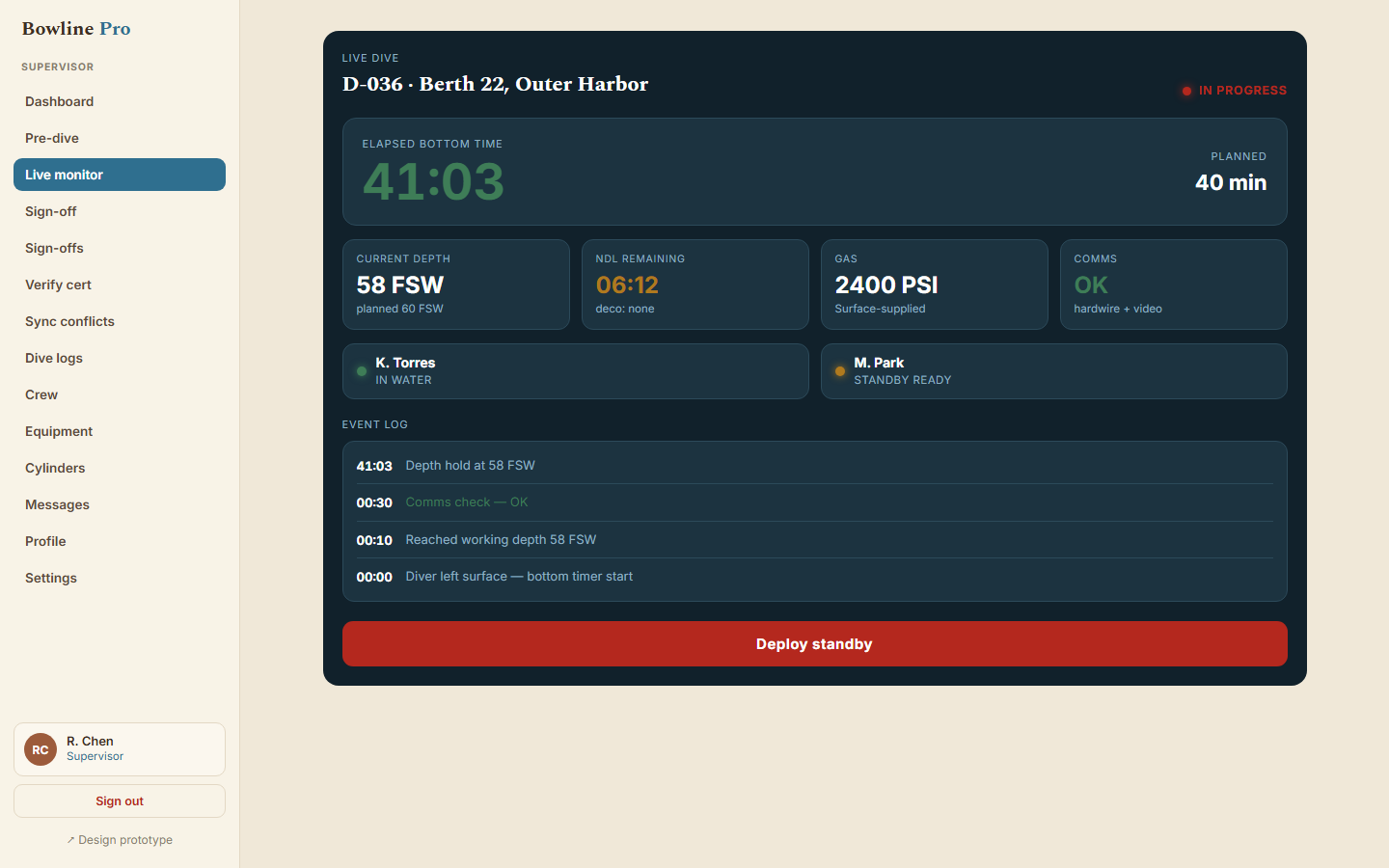This screenshot has height=868, width=1389.
Task: Click log entry Depth hold at 58 FSW
Action: click(x=814, y=465)
